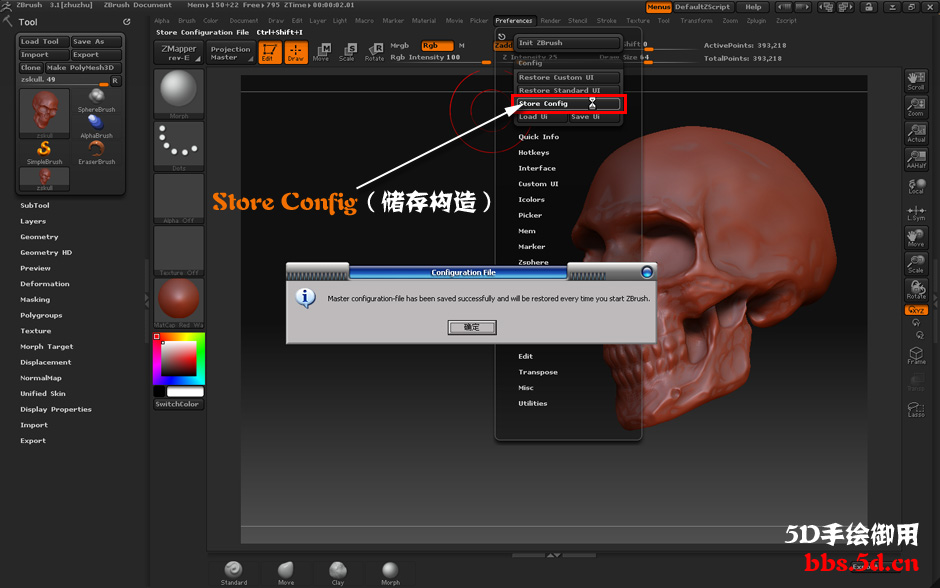This screenshot has height=588, width=940.
Task: Toggle the Menus button
Action: click(658, 7)
